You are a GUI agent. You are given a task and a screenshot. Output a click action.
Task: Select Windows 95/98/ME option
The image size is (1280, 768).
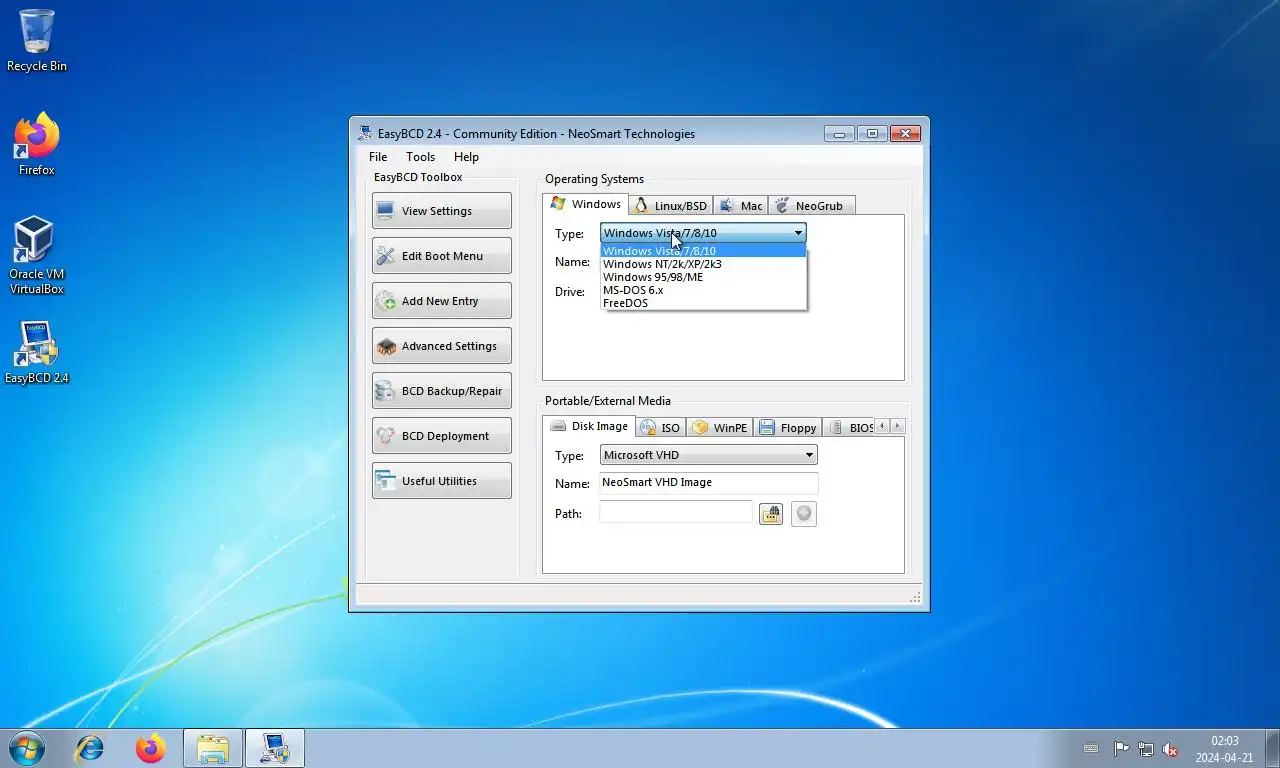(703, 277)
